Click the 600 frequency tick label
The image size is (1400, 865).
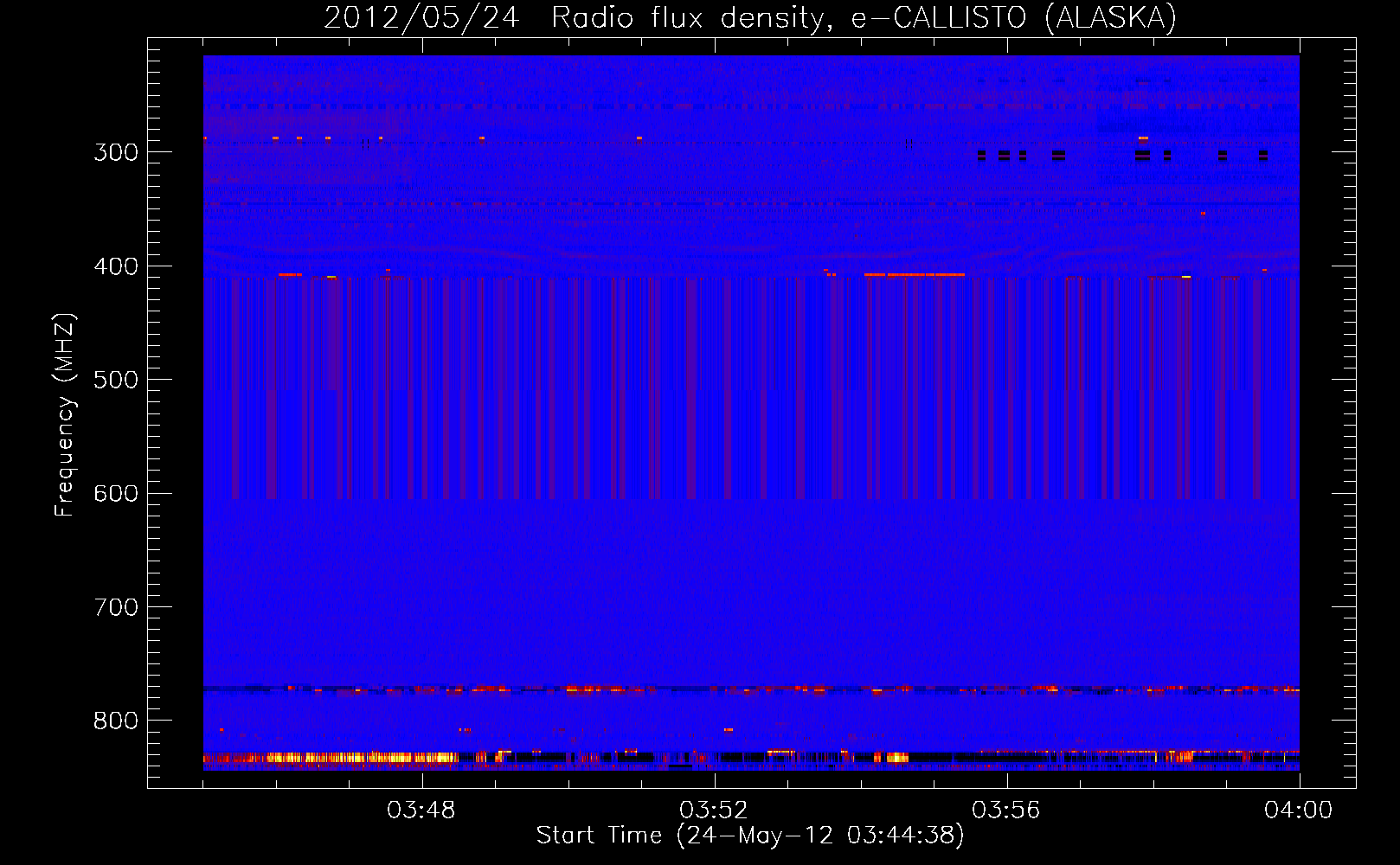tap(116, 494)
